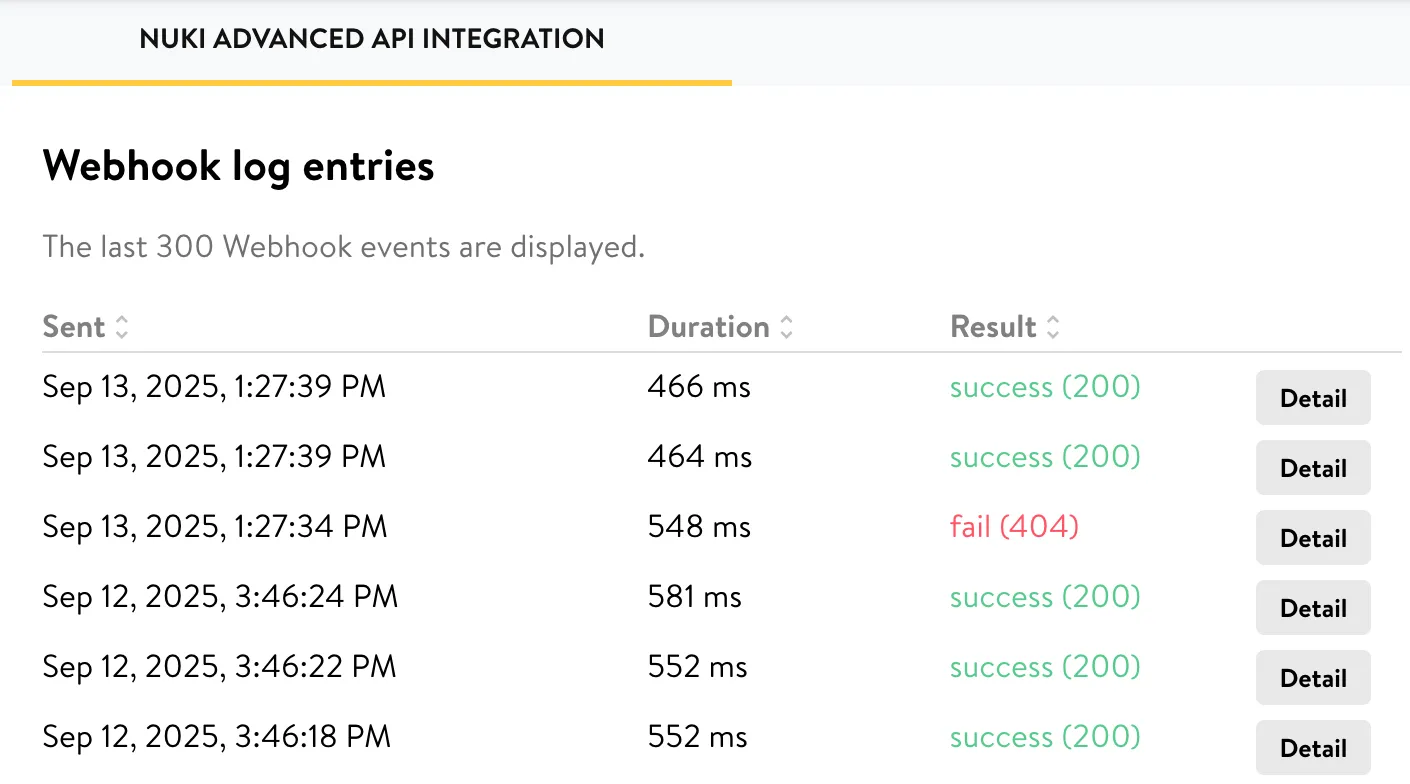This screenshot has width=1410, height=784.
Task: Click the Duration column header label
Action: [708, 327]
